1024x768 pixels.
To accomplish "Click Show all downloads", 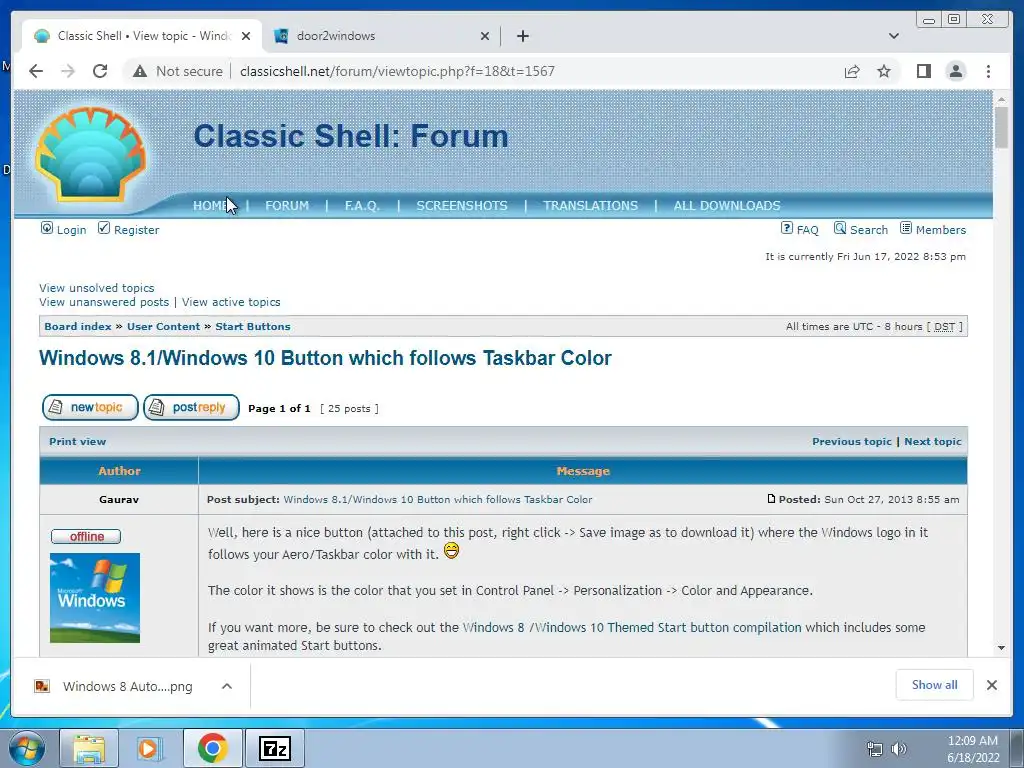I will tap(935, 685).
